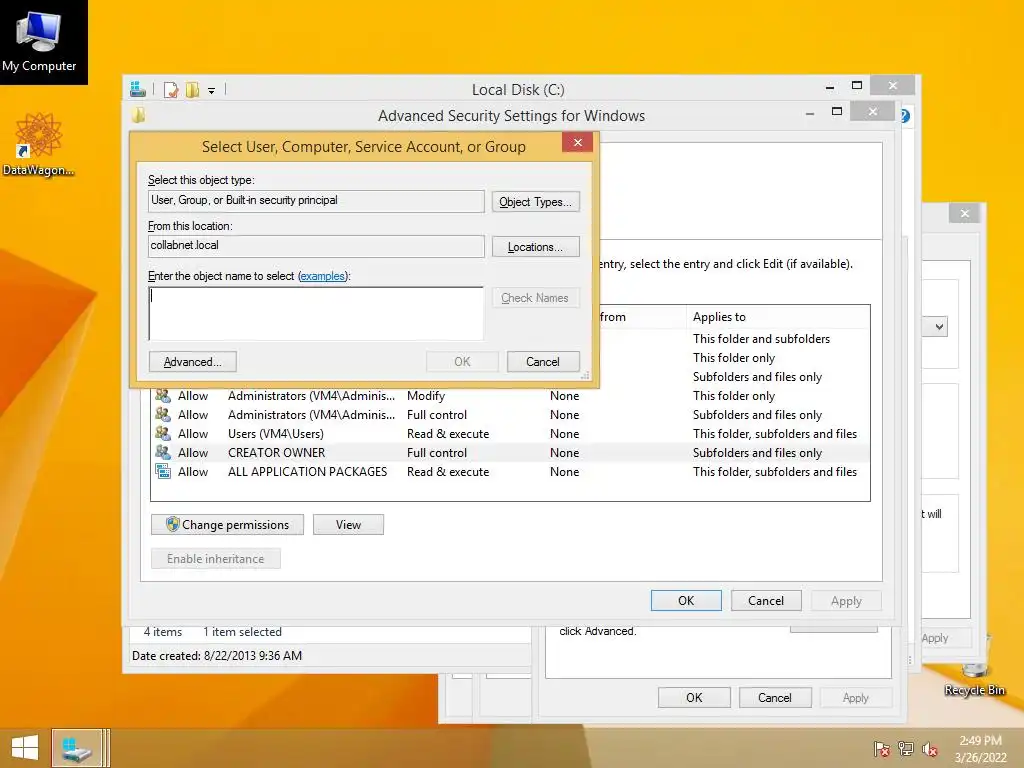Viewport: 1024px width, 768px height.
Task: Expand dropdown arrow in background window
Action: click(x=939, y=327)
